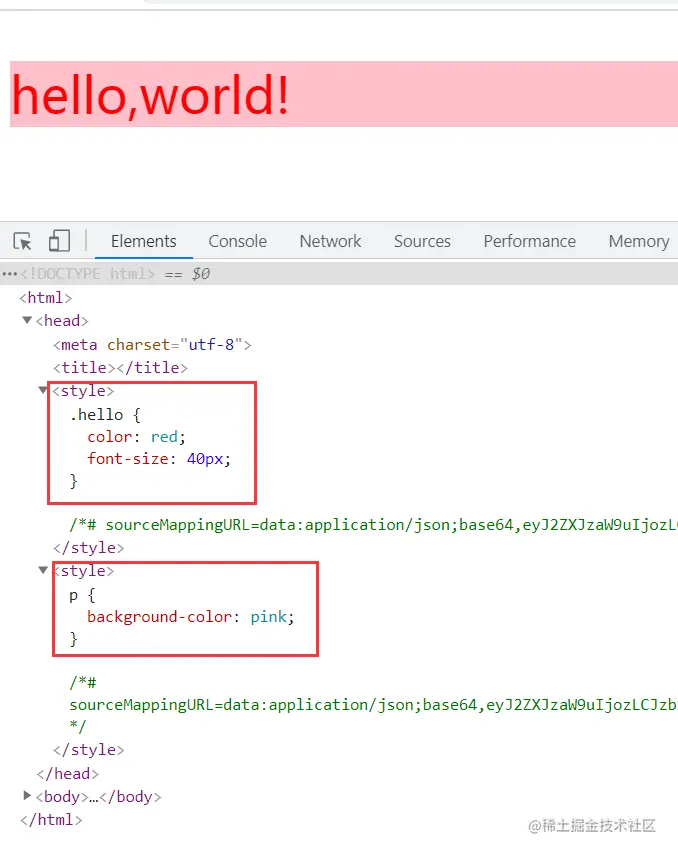Collapse the second style element with p rule
The width and height of the screenshot is (678, 856).
tap(43, 570)
